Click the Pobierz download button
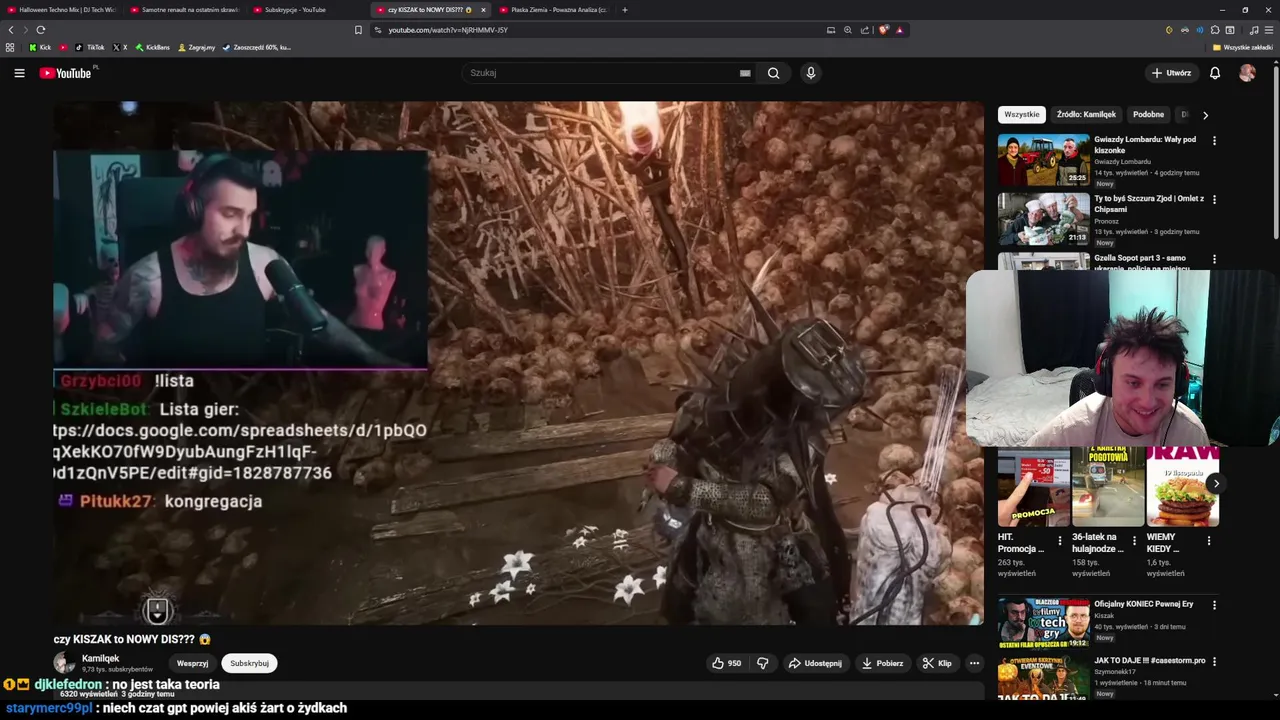This screenshot has width=1280, height=720. [881, 663]
